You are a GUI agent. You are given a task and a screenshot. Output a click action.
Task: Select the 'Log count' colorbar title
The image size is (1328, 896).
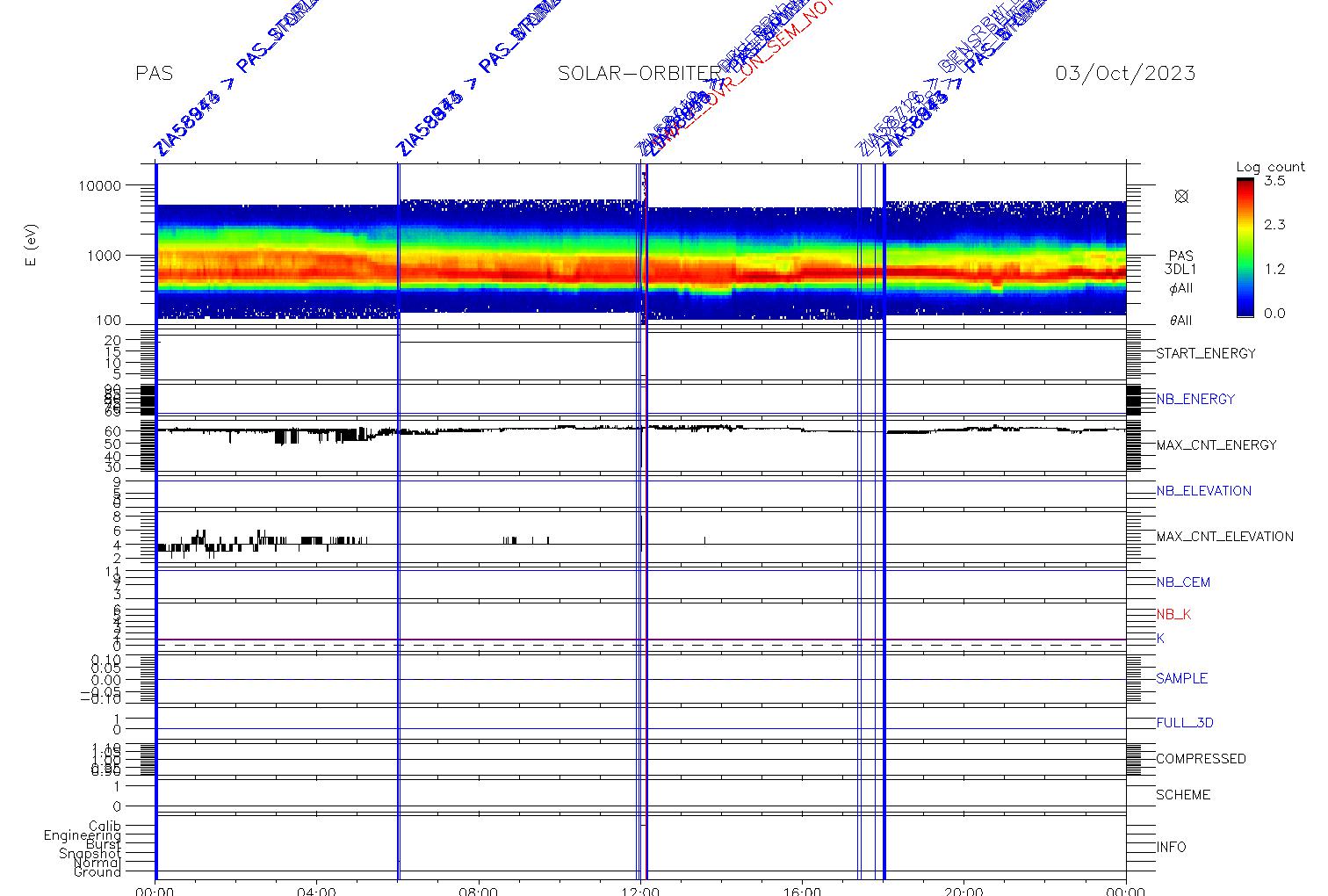tap(1270, 167)
